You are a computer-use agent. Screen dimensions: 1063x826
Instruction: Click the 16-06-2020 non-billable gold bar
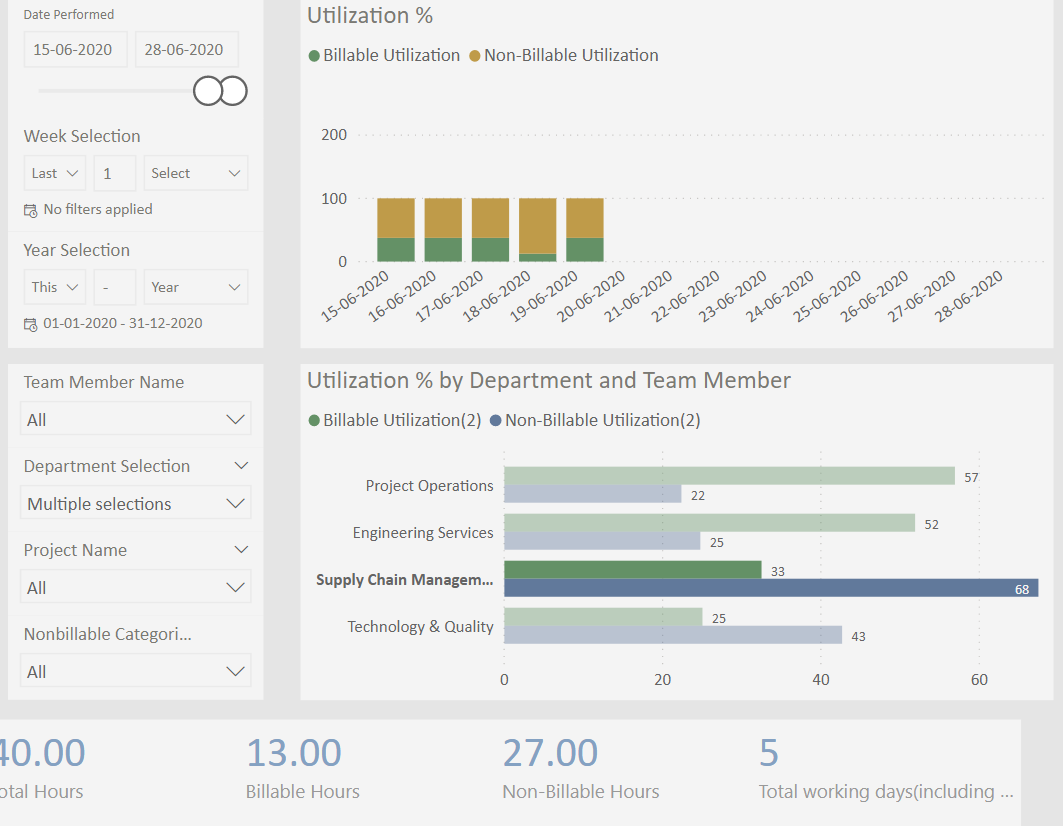[x=443, y=218]
